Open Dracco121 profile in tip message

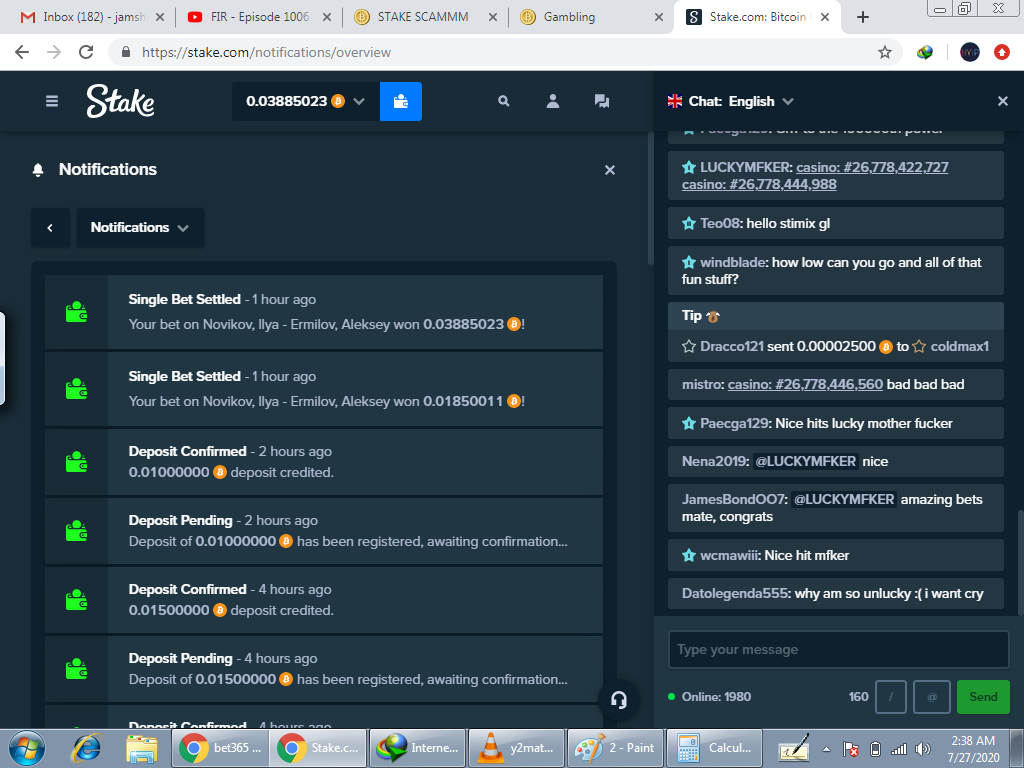(x=731, y=346)
